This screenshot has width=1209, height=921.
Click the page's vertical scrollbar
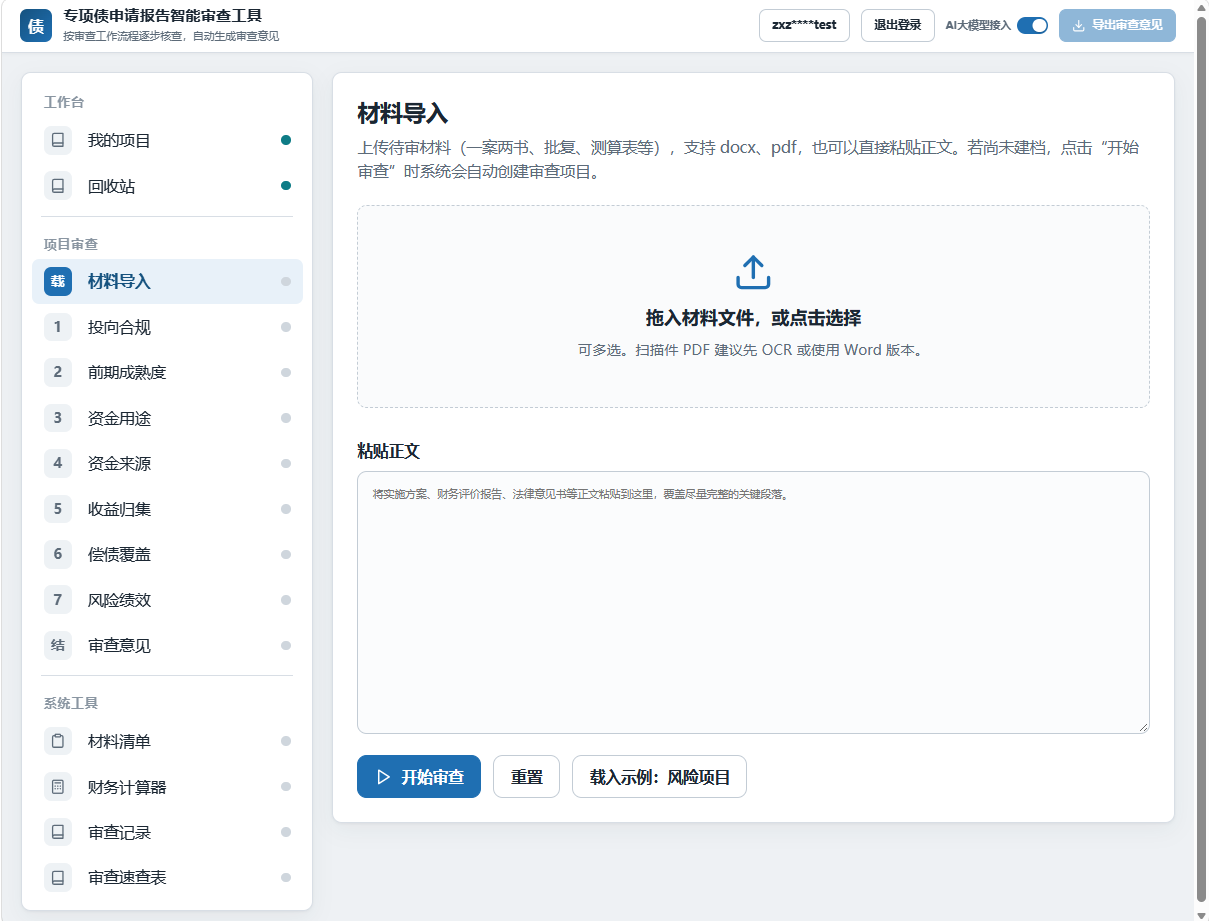pyautogui.click(x=1201, y=460)
